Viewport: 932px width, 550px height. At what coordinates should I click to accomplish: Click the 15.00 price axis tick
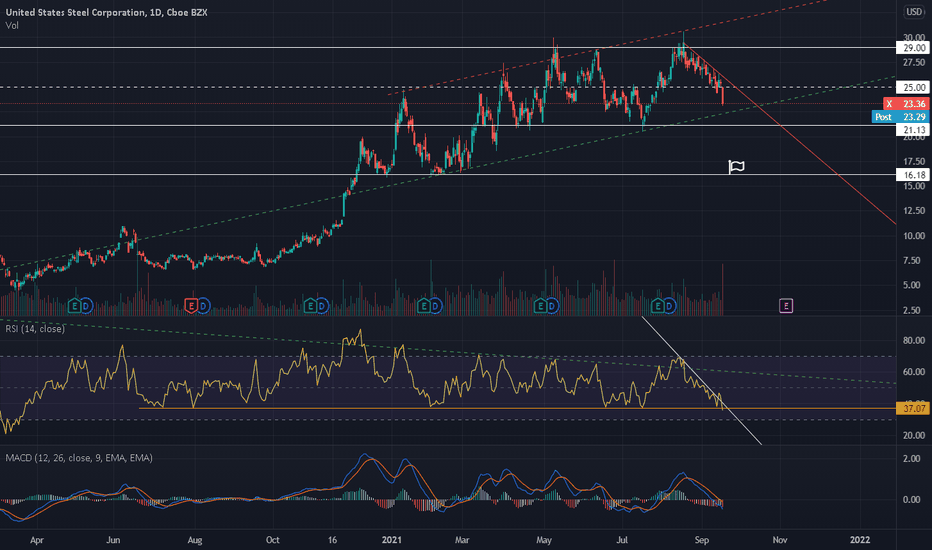click(914, 186)
